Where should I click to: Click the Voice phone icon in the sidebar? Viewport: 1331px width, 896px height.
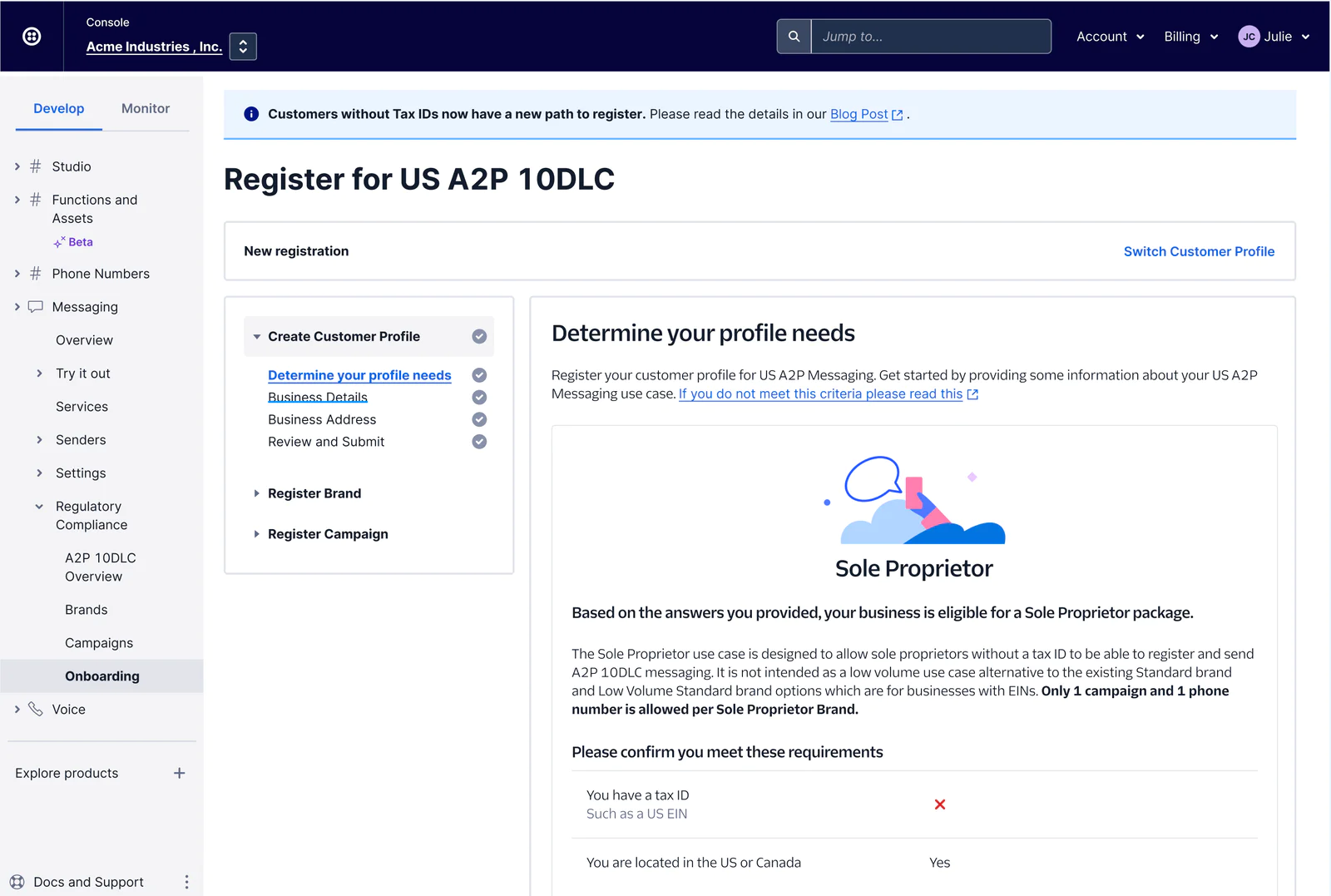click(x=34, y=709)
